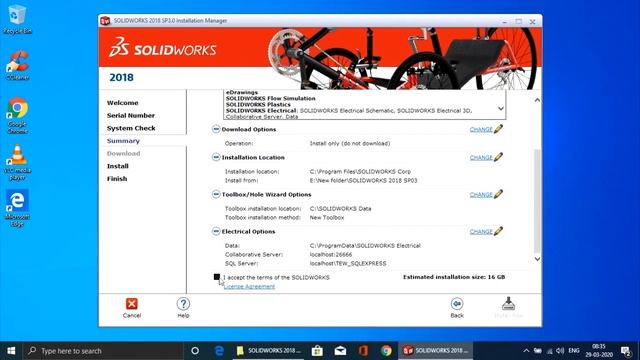This screenshot has width=640, height=360.
Task: Select the Summary step
Action: [x=123, y=141]
